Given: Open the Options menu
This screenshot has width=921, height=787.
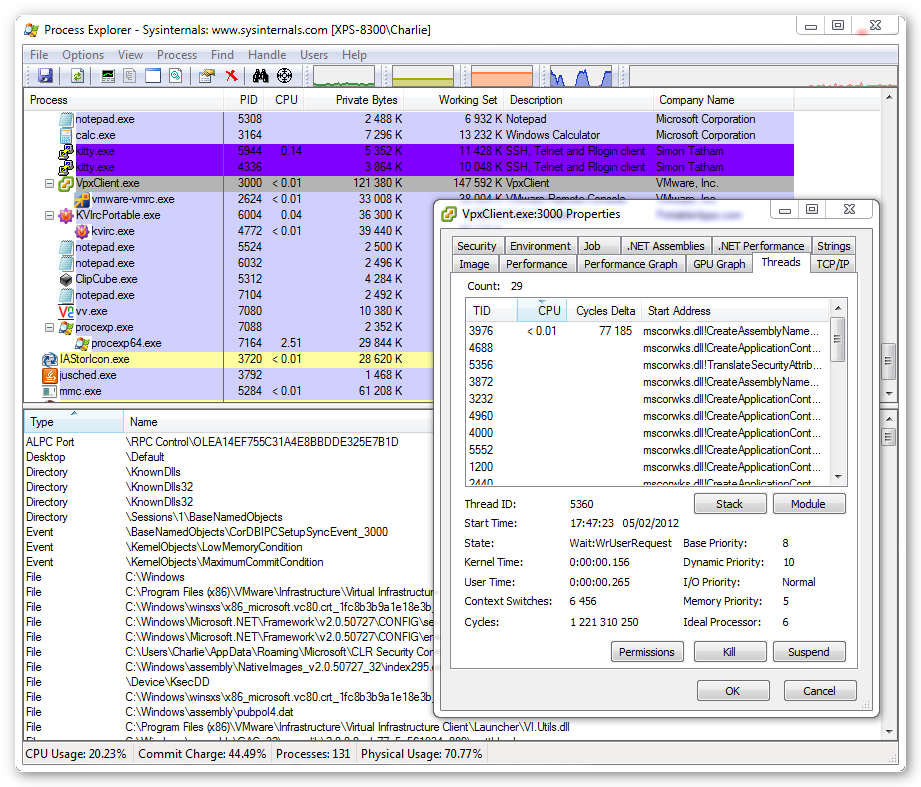Looking at the screenshot, I should [83, 55].
